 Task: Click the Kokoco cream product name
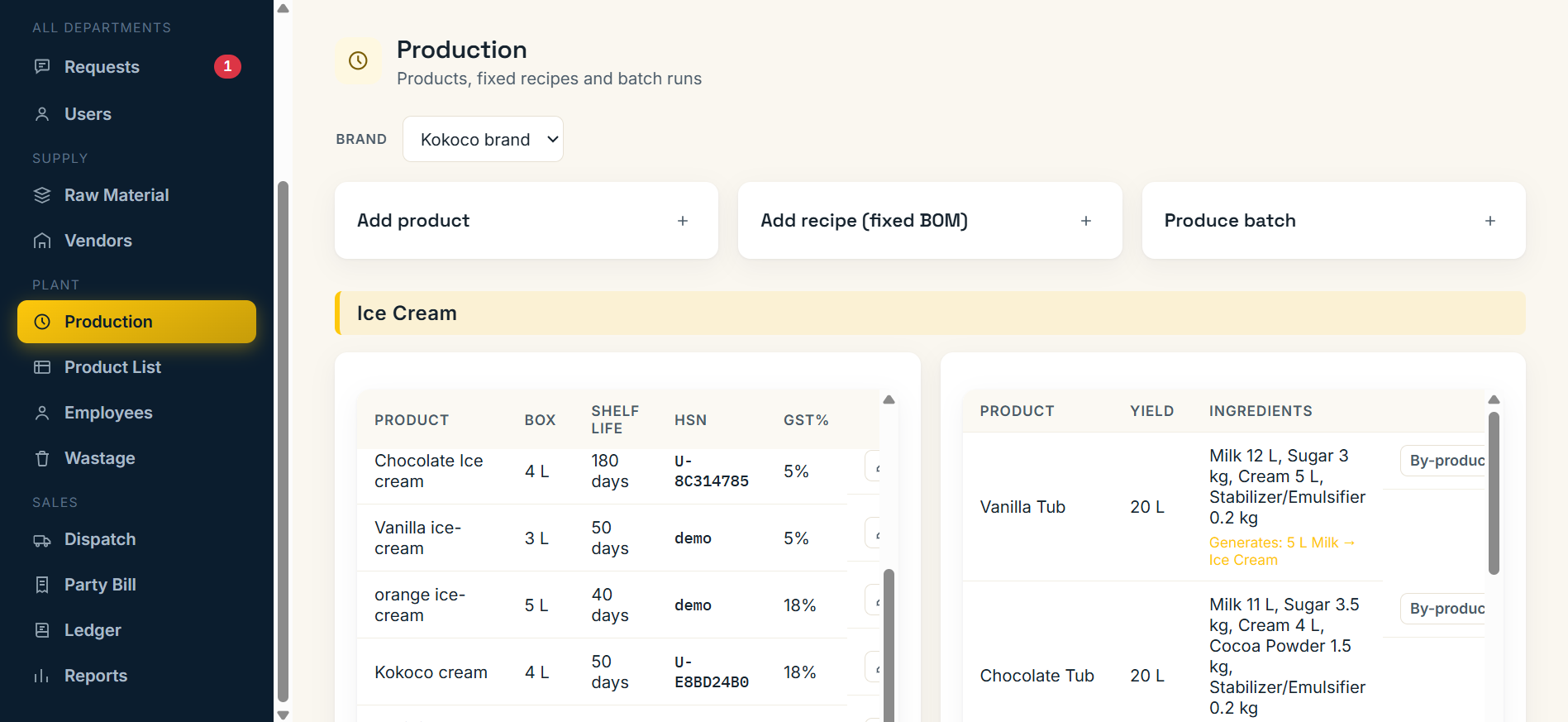click(x=431, y=672)
